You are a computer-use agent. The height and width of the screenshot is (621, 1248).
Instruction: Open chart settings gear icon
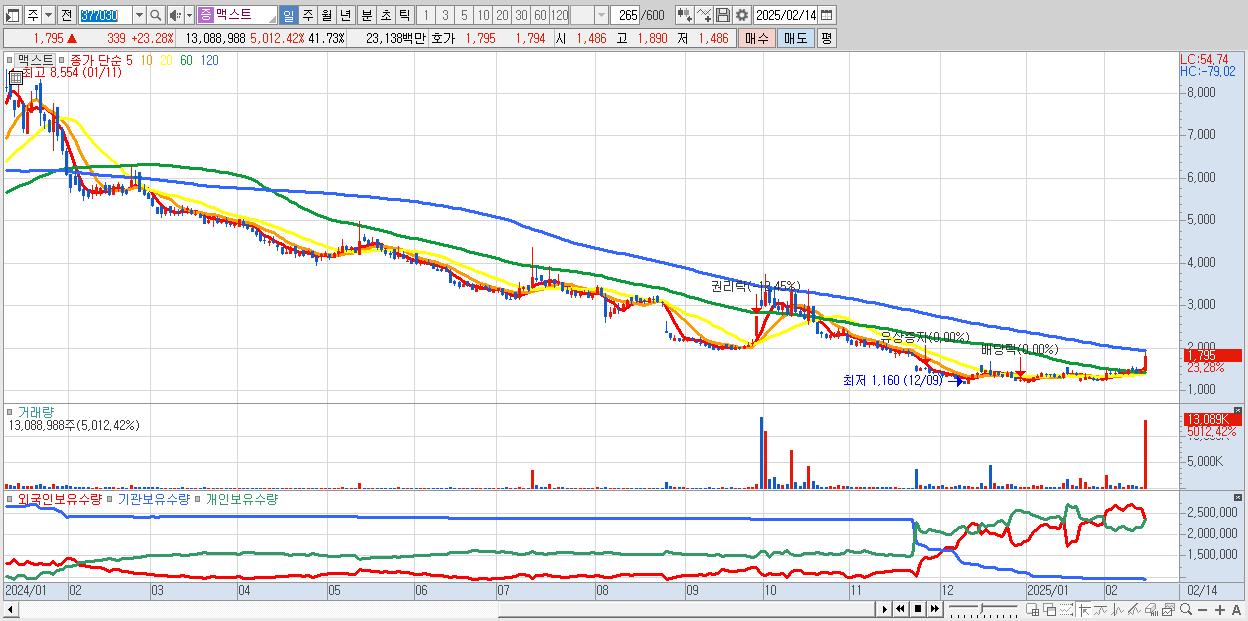(x=742, y=15)
